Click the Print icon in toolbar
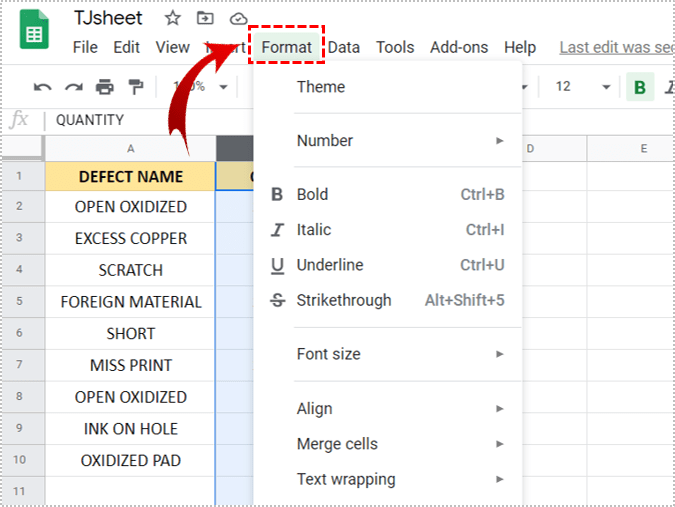The height and width of the screenshot is (507, 675). click(104, 87)
